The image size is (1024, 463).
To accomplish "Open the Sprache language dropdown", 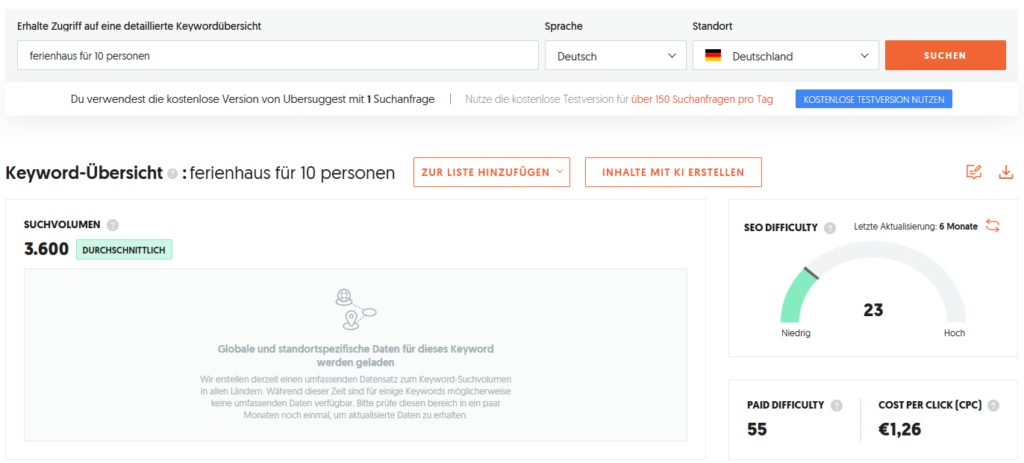I will coord(616,56).
